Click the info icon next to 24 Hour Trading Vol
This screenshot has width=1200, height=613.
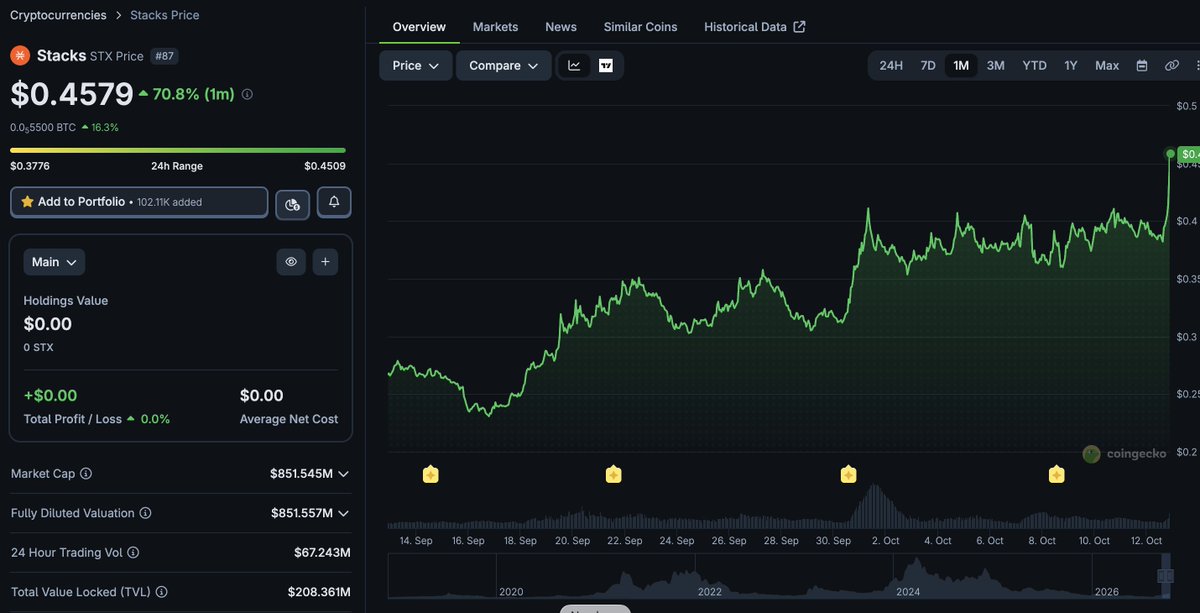tap(133, 552)
